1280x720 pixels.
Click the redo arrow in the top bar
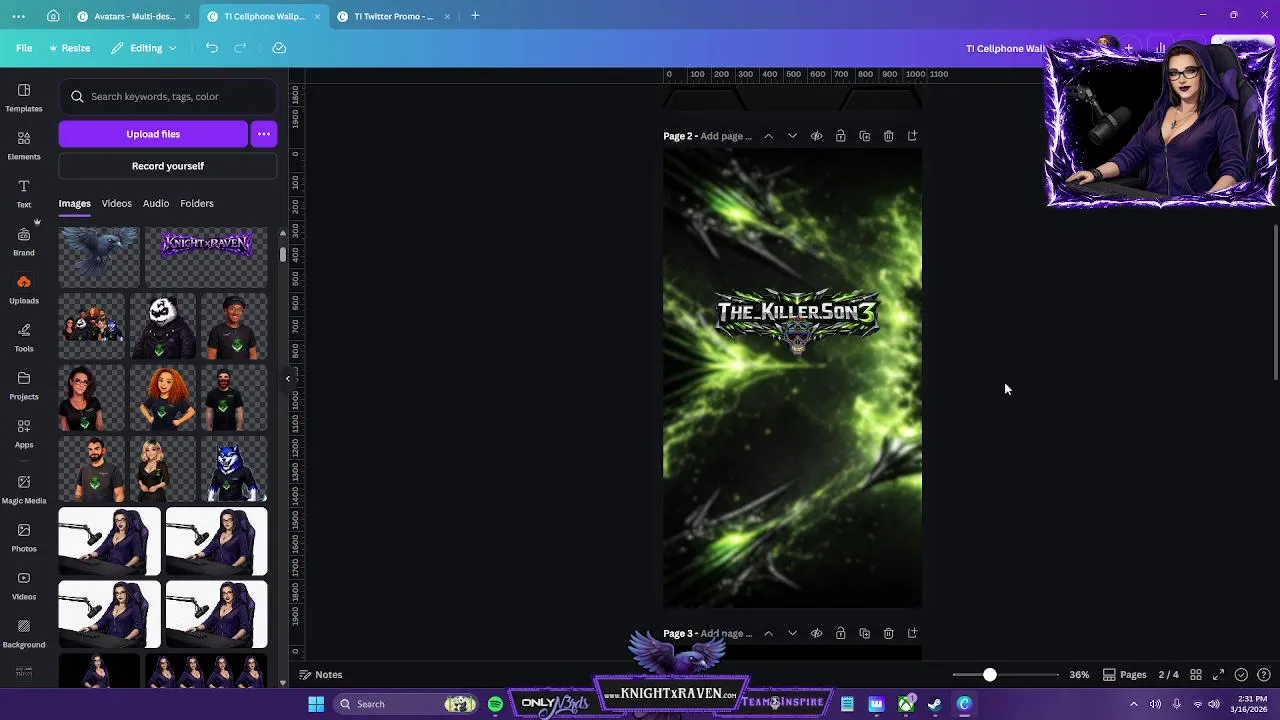[240, 48]
